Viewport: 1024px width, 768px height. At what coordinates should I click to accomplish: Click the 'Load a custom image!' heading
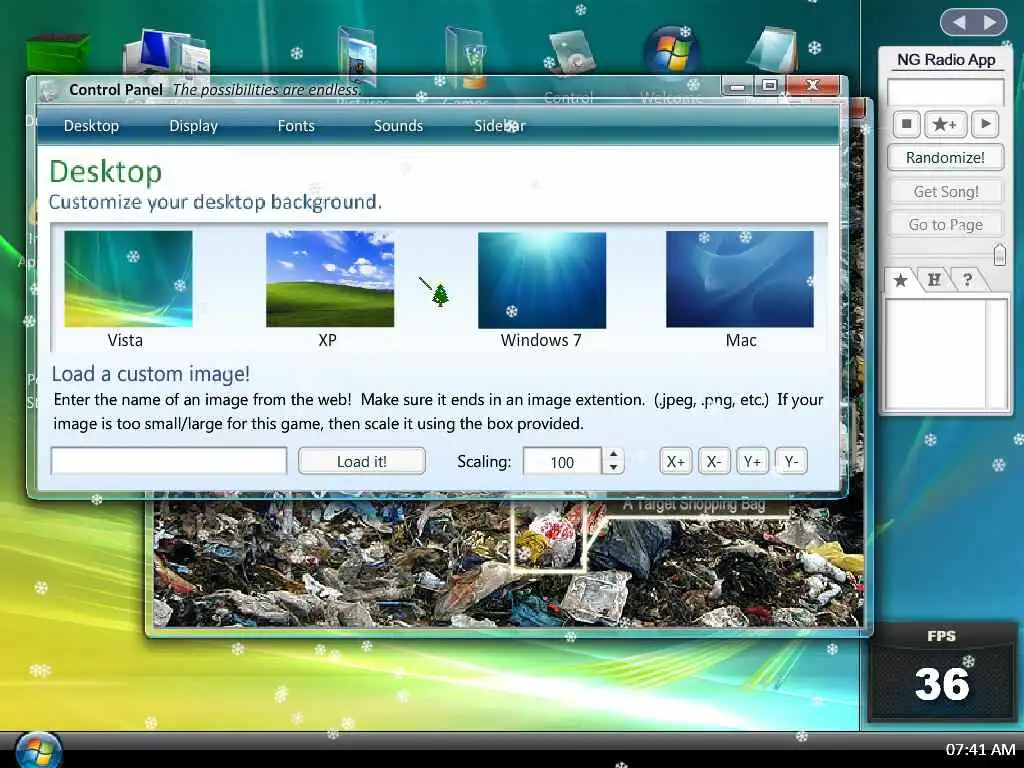(150, 374)
